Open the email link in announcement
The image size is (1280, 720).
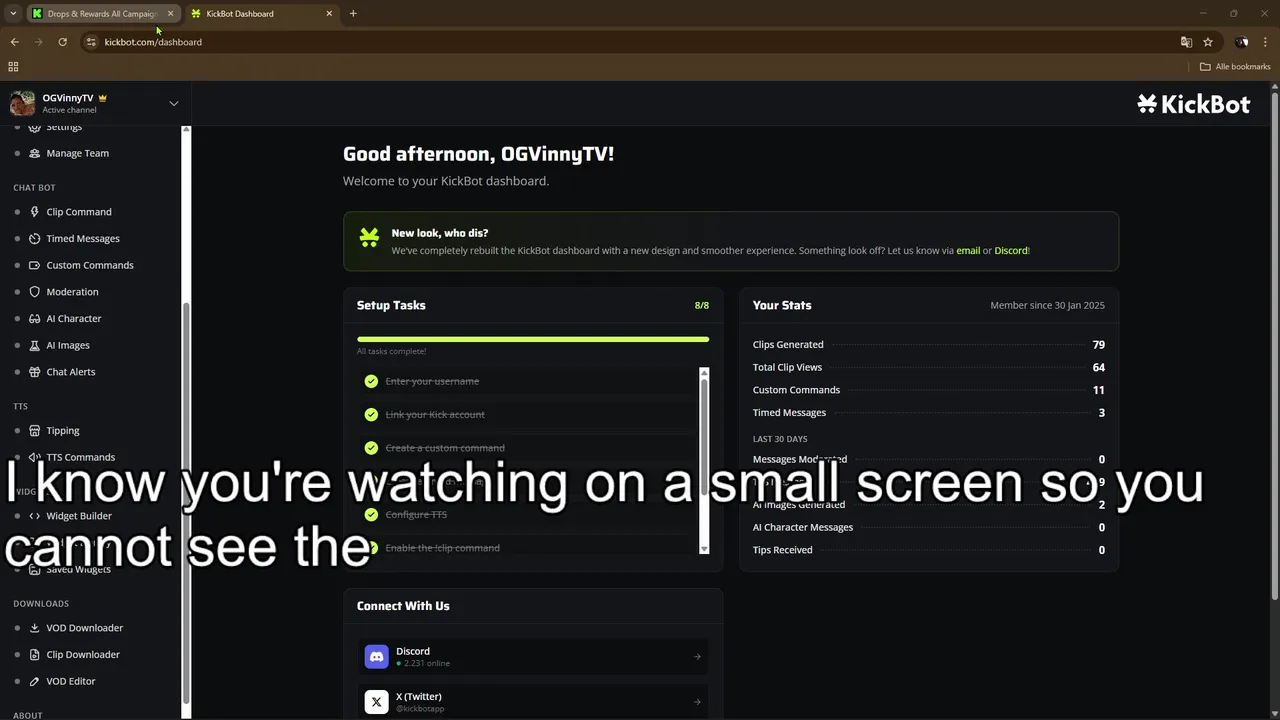point(968,251)
